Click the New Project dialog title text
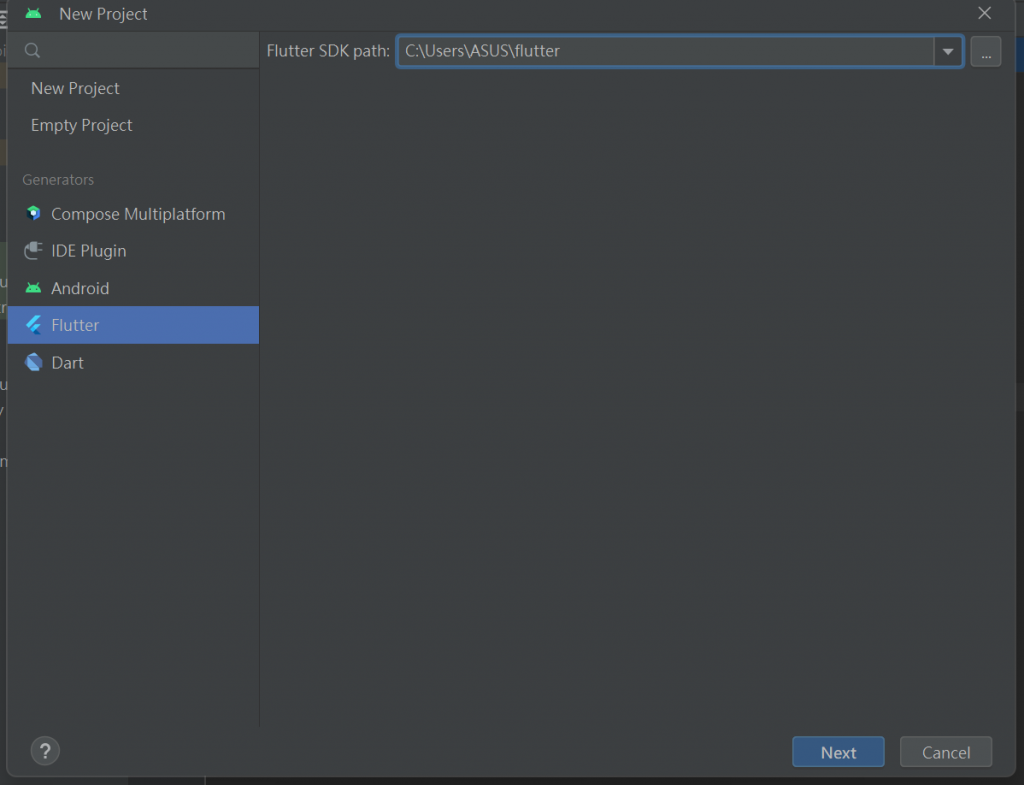Screen dimensions: 1024x785 [103, 14]
